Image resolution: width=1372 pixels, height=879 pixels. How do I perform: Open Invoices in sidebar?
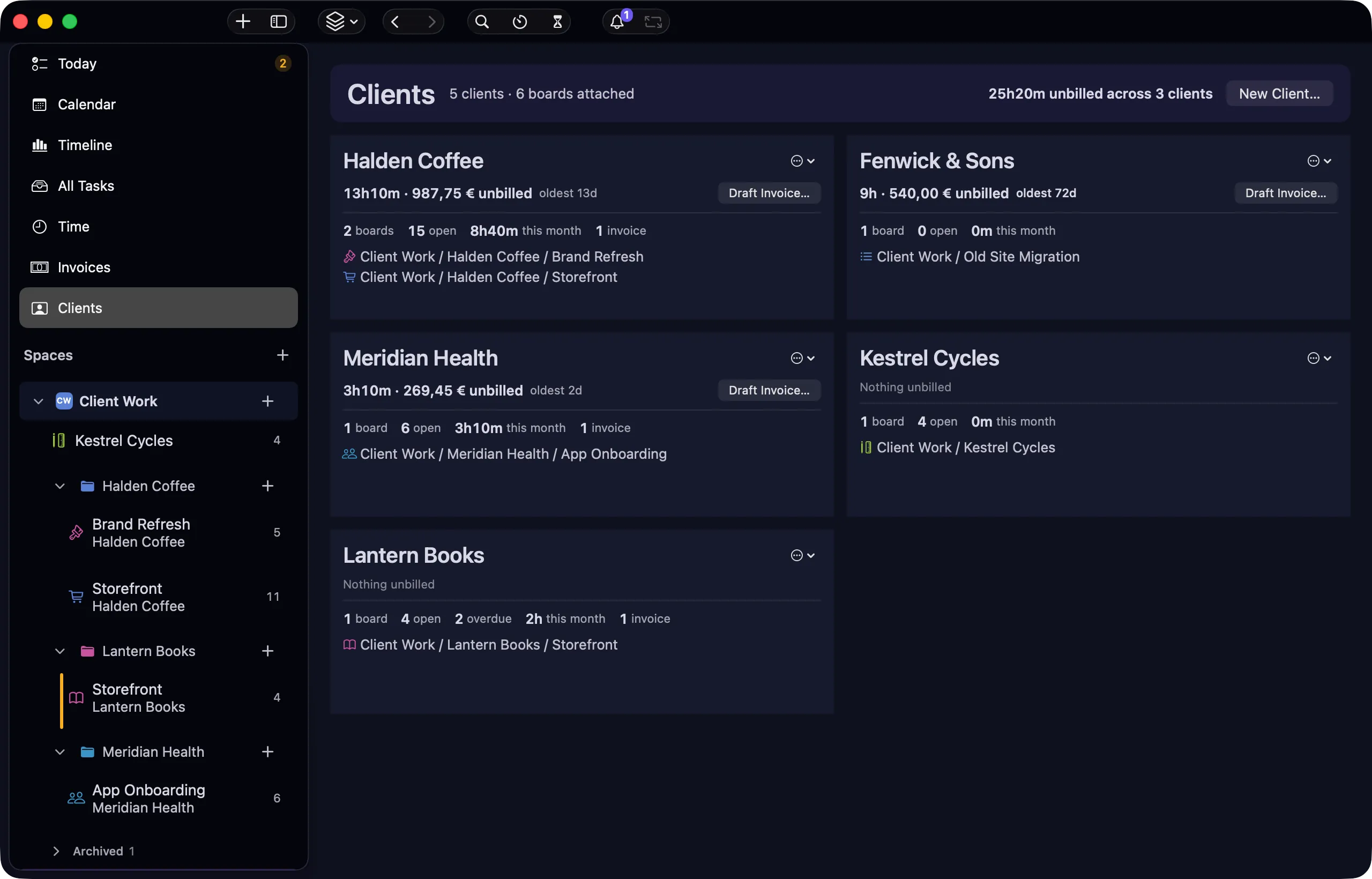[x=159, y=267]
